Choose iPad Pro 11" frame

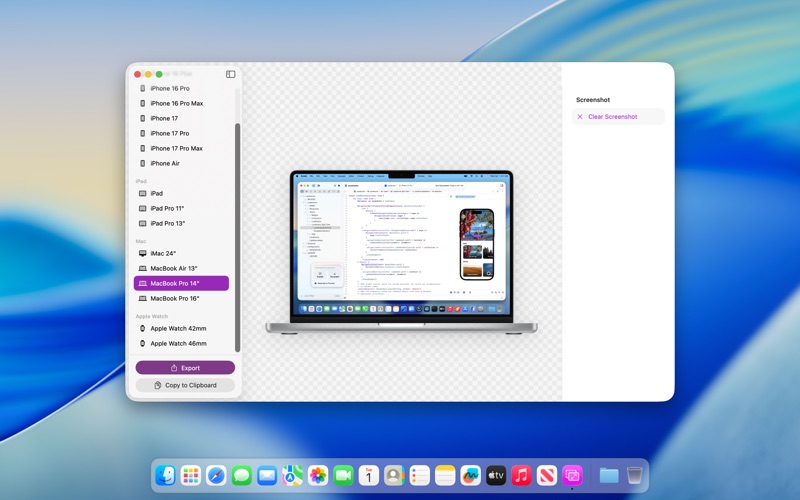tap(181, 208)
